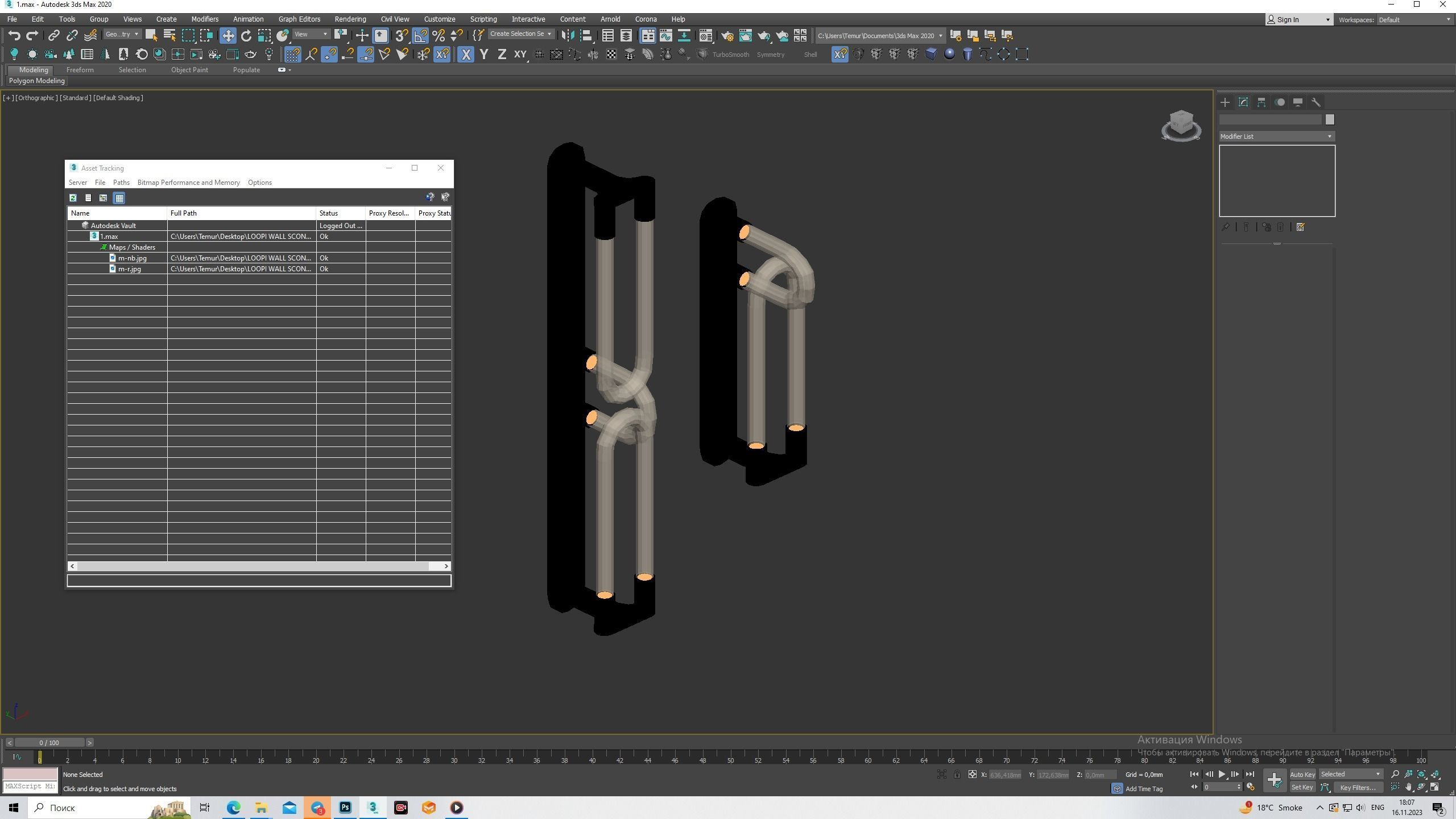The width and height of the screenshot is (1456, 819).
Task: Open the Server menu in Asset Tracking
Action: (x=78, y=183)
